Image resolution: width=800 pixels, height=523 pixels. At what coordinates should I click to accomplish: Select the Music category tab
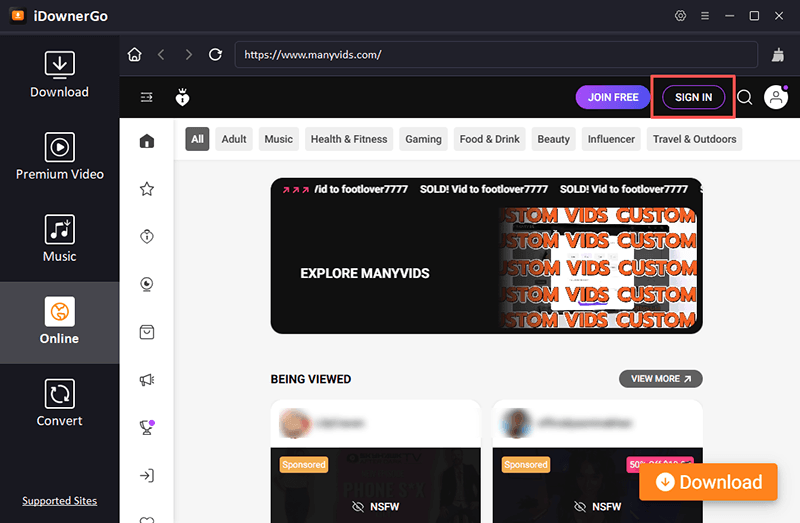279,139
